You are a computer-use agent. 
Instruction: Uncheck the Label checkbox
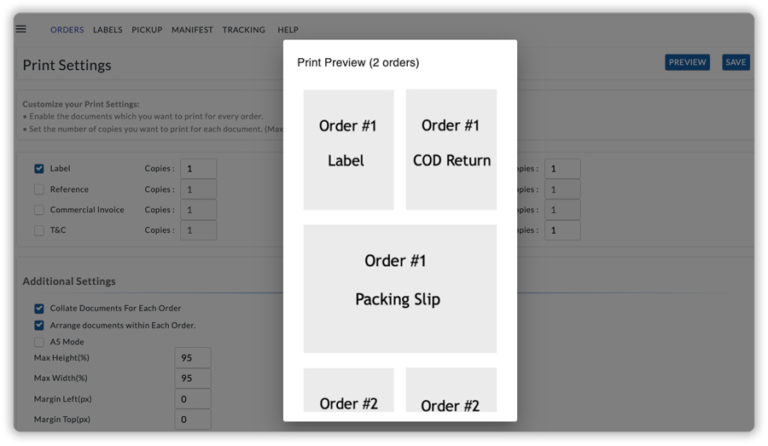click(x=39, y=169)
